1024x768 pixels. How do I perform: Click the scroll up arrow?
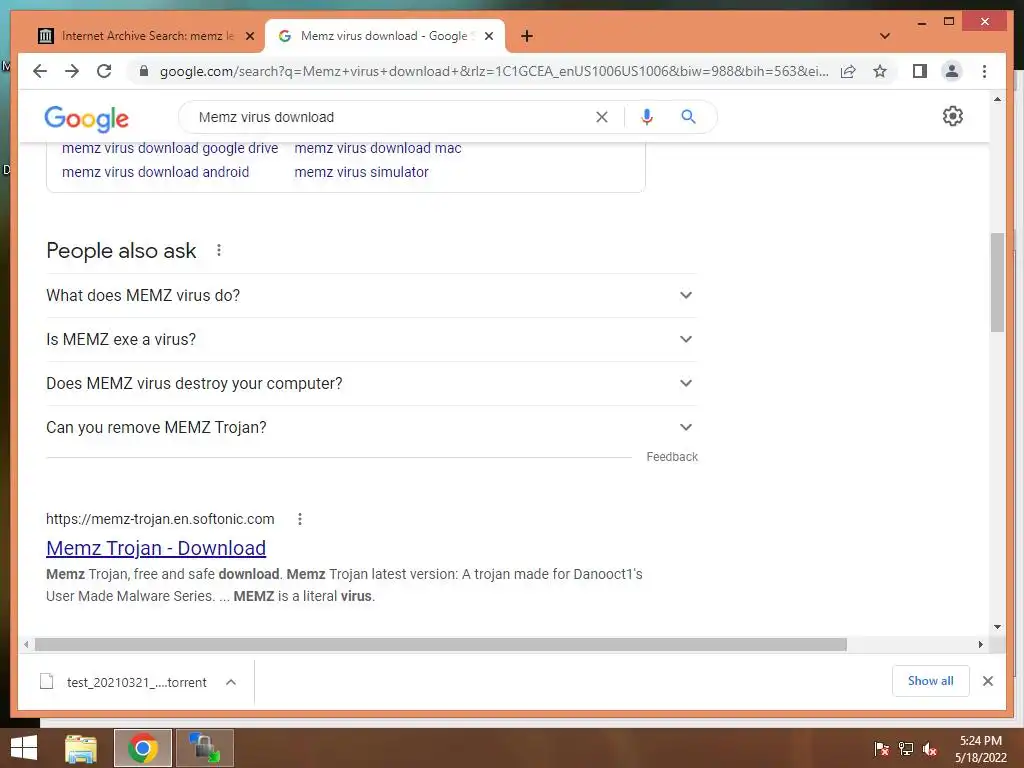997,99
